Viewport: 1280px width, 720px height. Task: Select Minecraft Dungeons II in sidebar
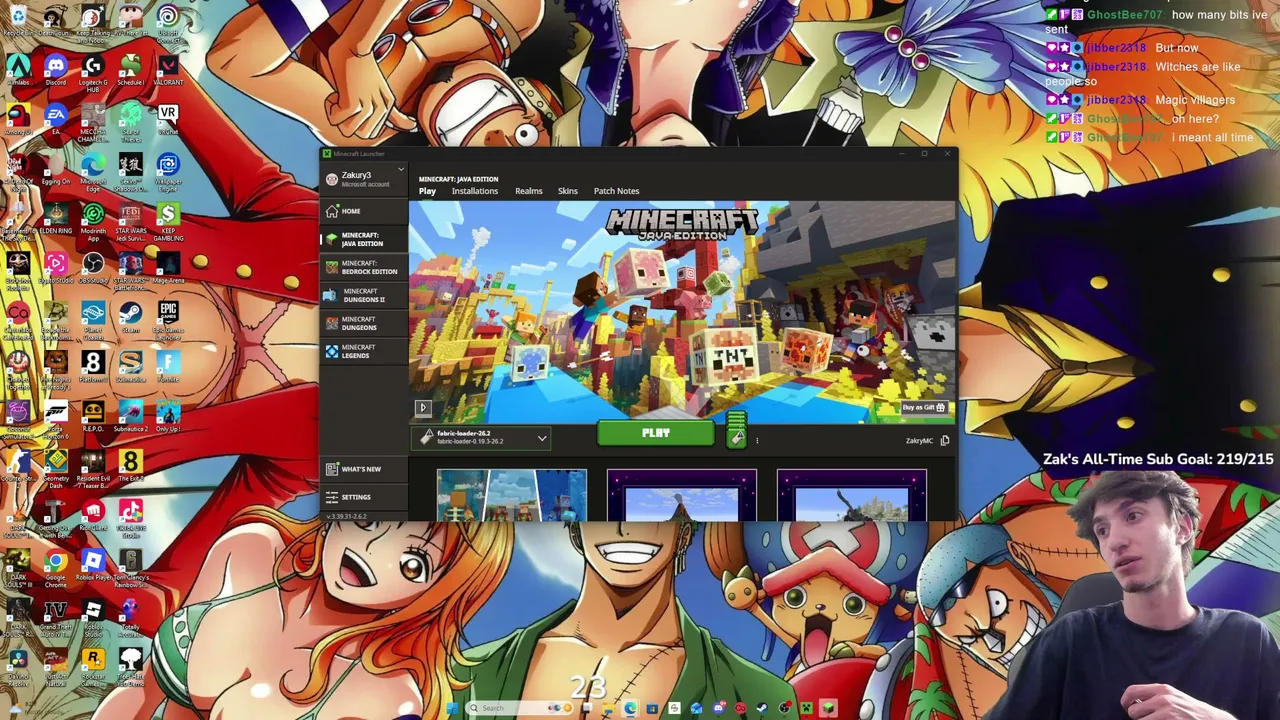point(364,296)
